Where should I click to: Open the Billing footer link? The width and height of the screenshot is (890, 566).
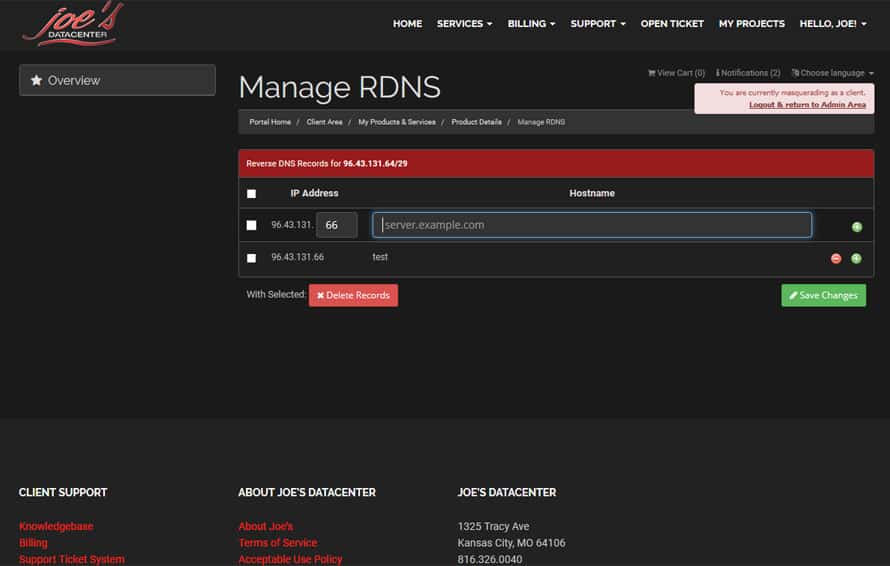tap(33, 543)
